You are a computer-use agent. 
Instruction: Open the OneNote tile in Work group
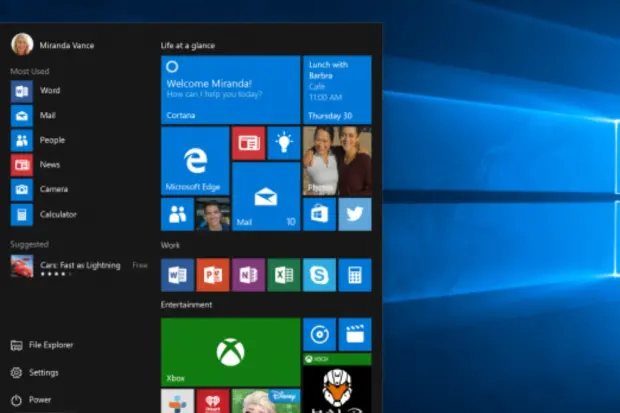coord(248,275)
